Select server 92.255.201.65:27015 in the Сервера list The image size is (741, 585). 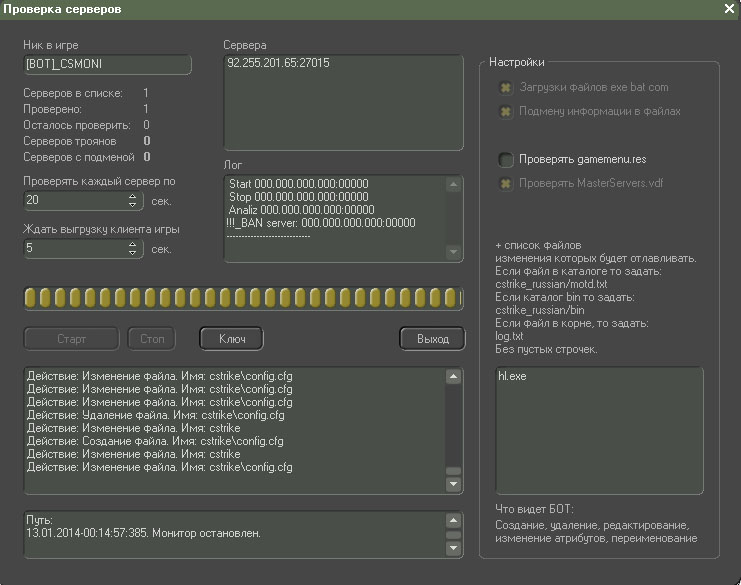click(278, 63)
